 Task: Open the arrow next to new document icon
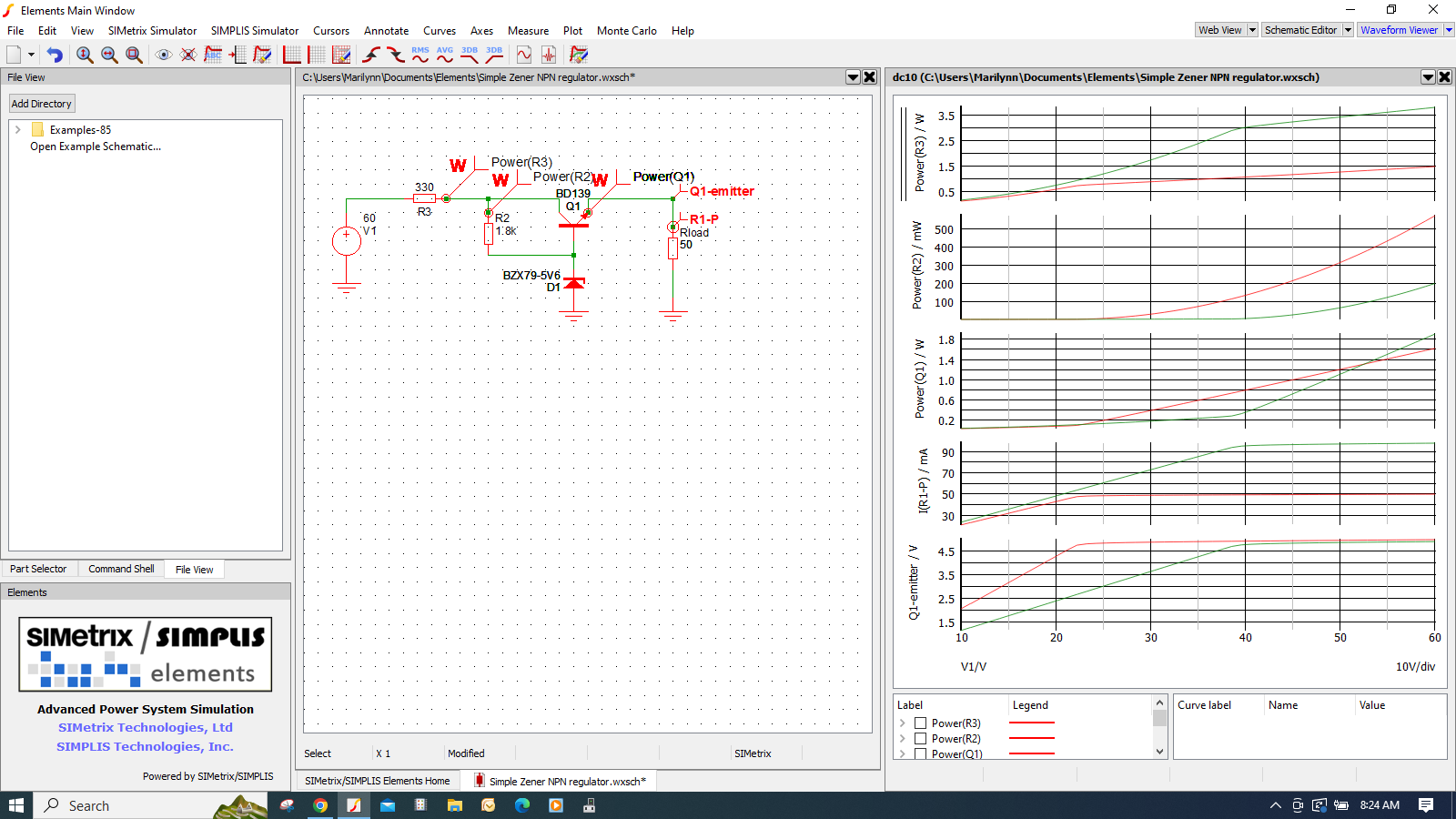click(31, 55)
